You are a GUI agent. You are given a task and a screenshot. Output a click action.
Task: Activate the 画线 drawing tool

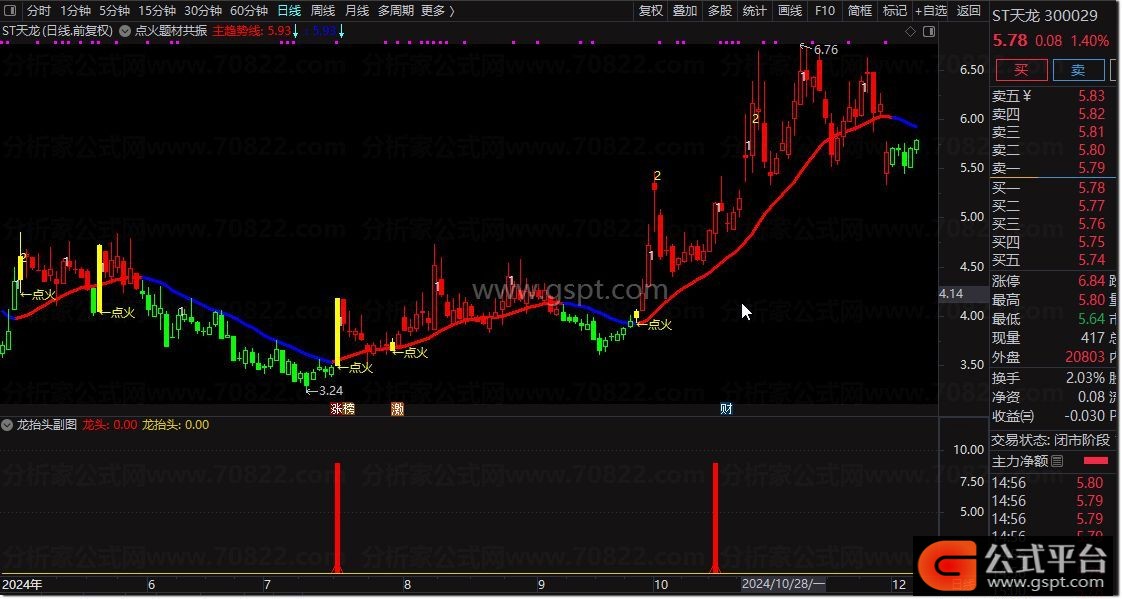point(789,11)
